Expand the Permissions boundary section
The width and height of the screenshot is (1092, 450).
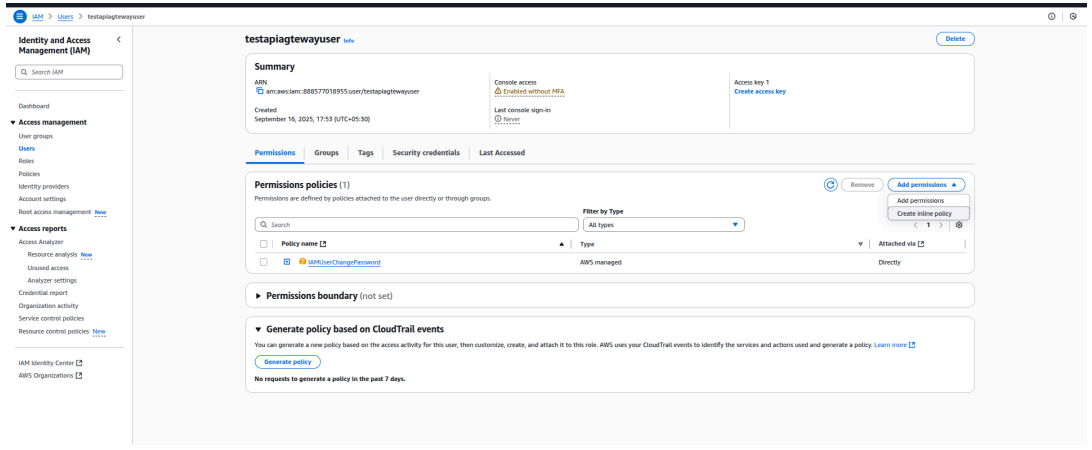[x=259, y=295]
